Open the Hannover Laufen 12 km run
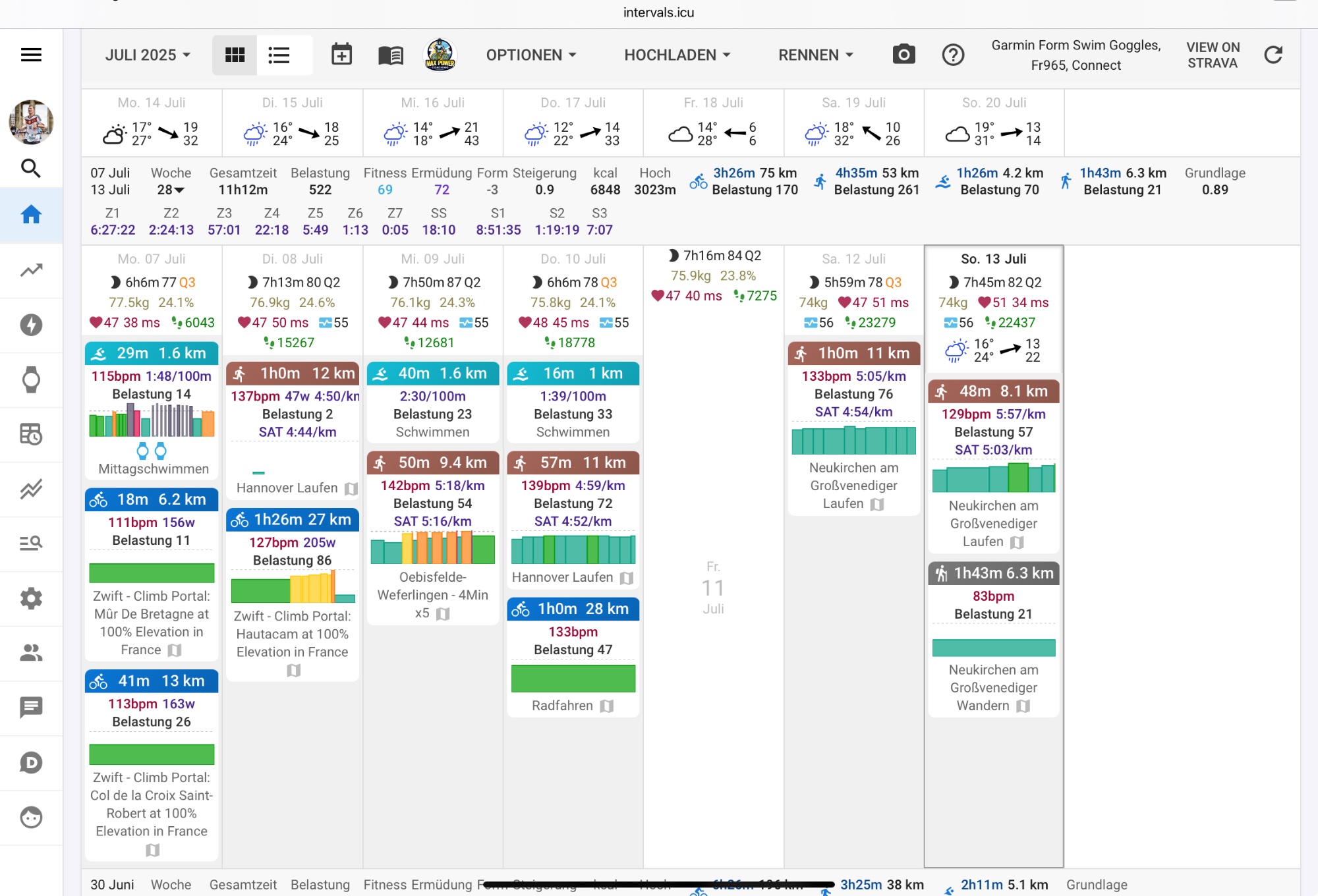The image size is (1318, 896). click(x=293, y=374)
